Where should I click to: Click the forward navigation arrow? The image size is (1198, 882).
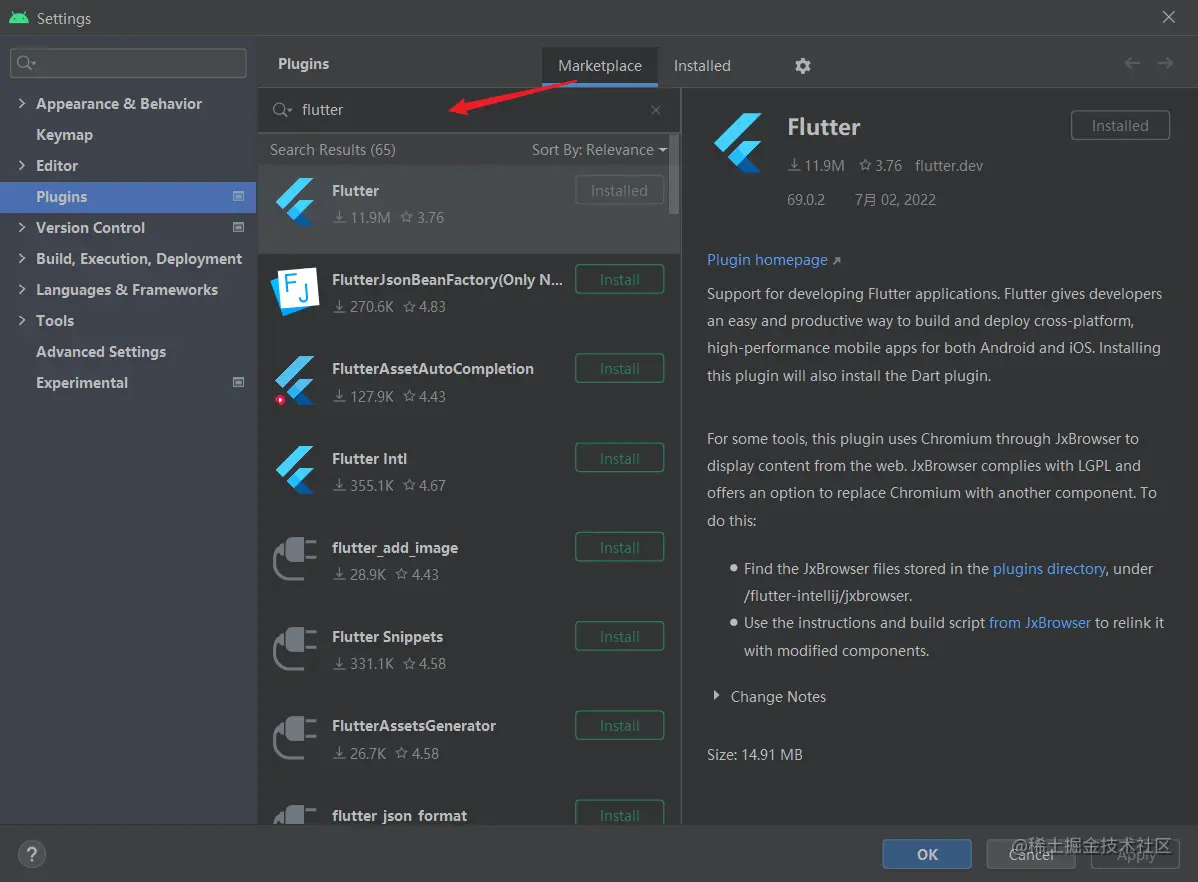click(x=1165, y=63)
